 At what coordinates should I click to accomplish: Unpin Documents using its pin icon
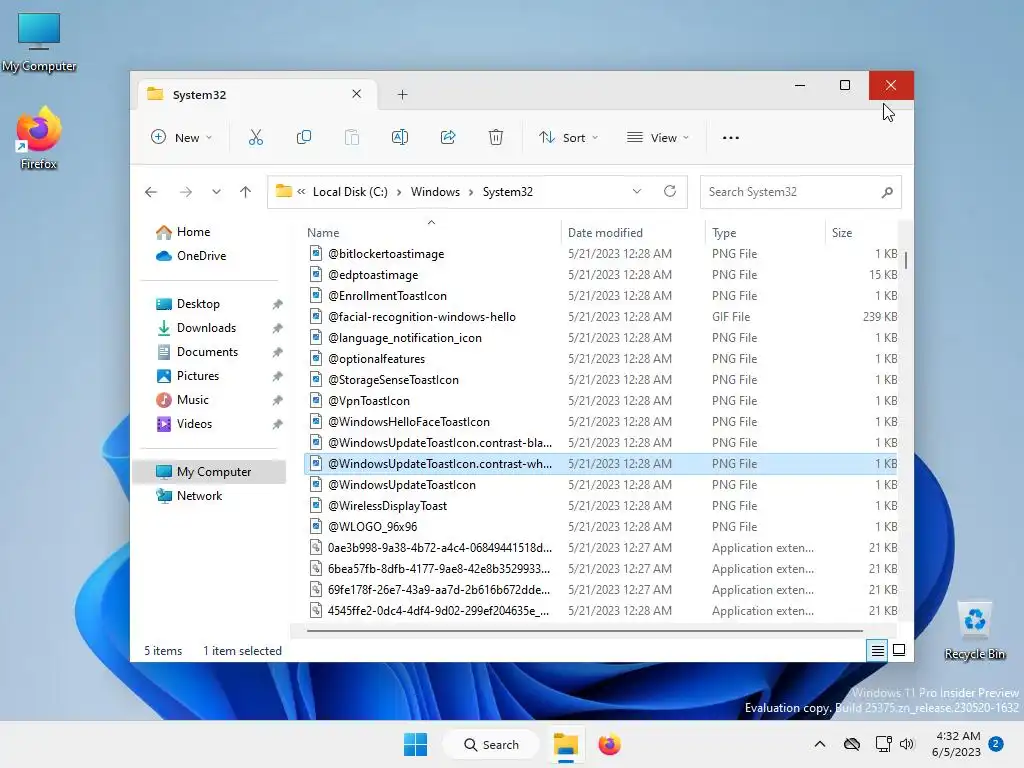[x=278, y=352]
